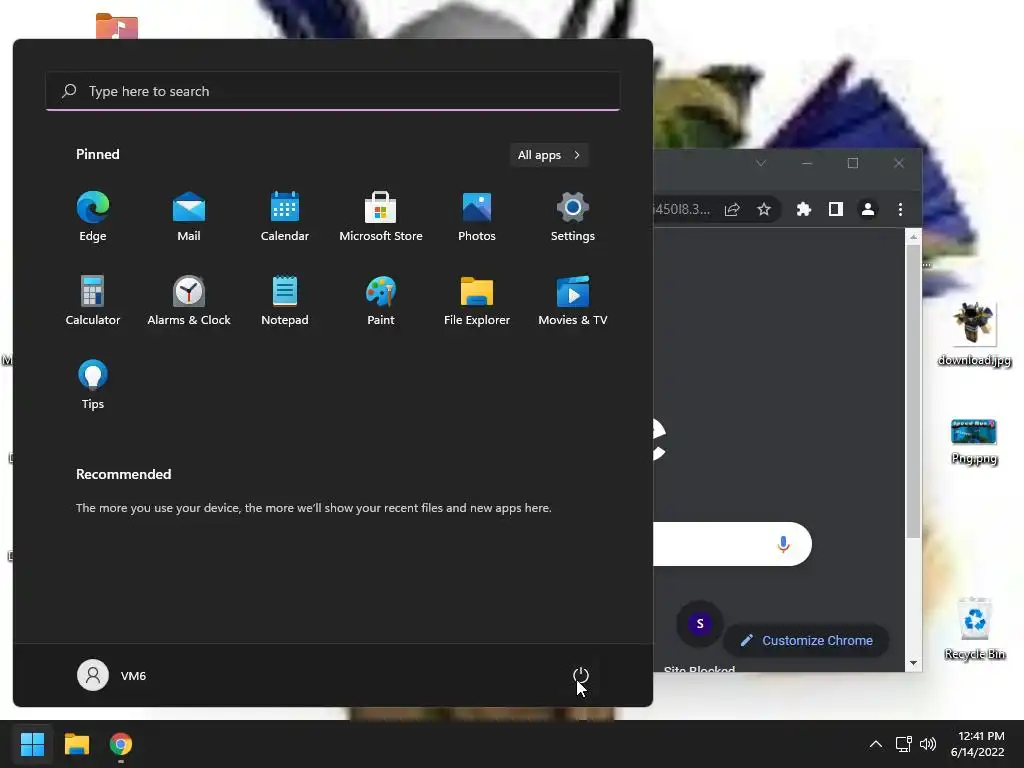This screenshot has height=768, width=1024.
Task: Click Chrome's share this page icon
Action: [731, 209]
